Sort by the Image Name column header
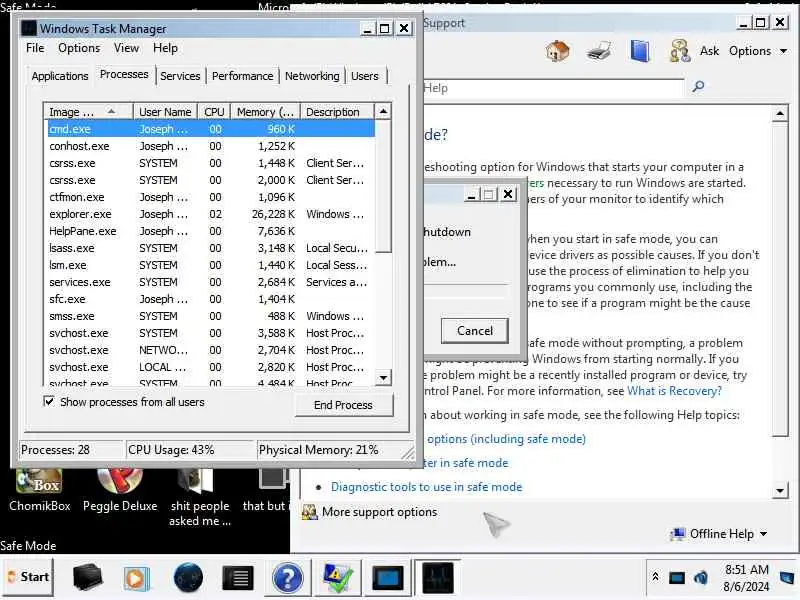This screenshot has width=800, height=600. (x=89, y=112)
